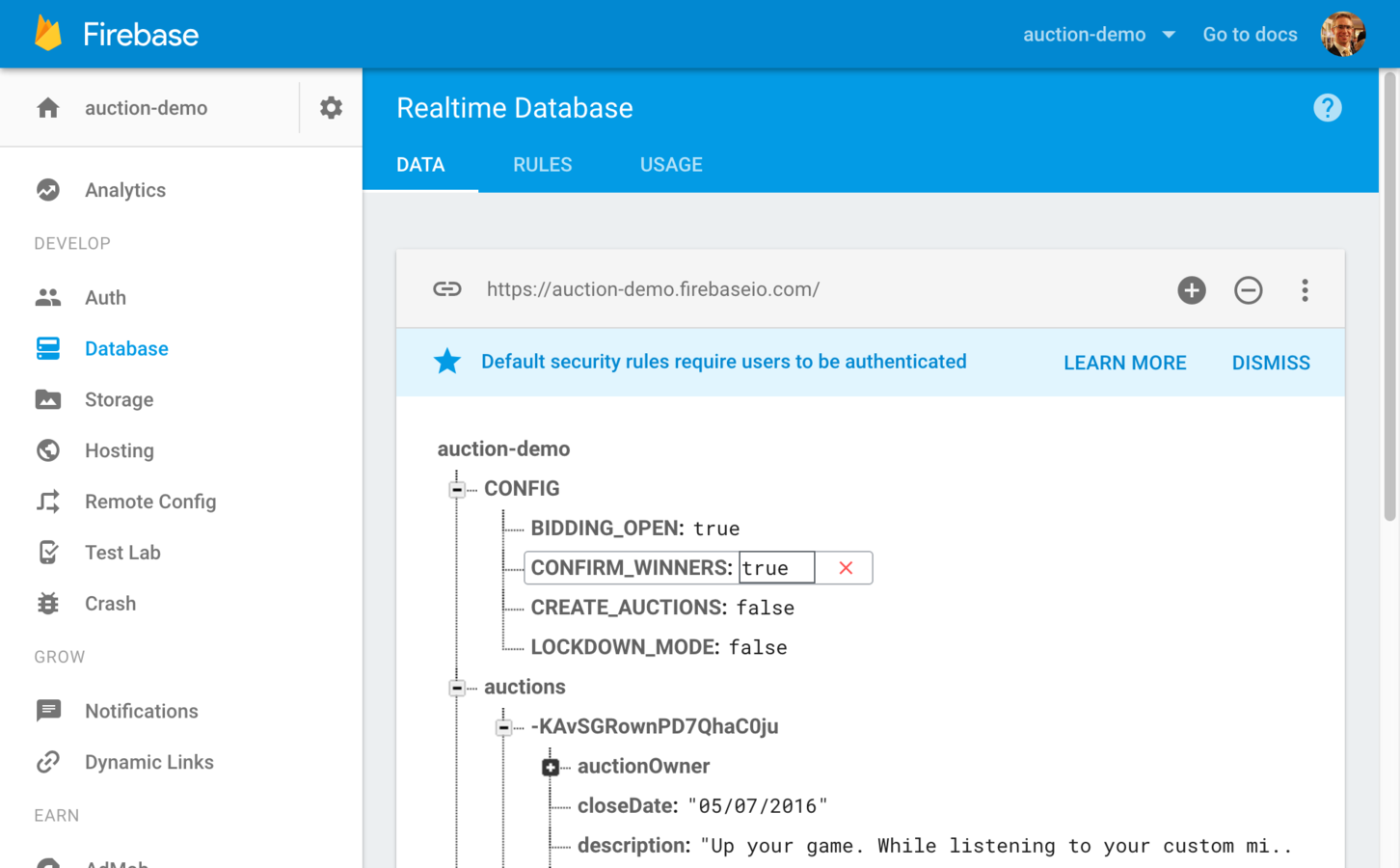This screenshot has width=1400, height=868.
Task: Click the star icon in security banner
Action: click(447, 362)
